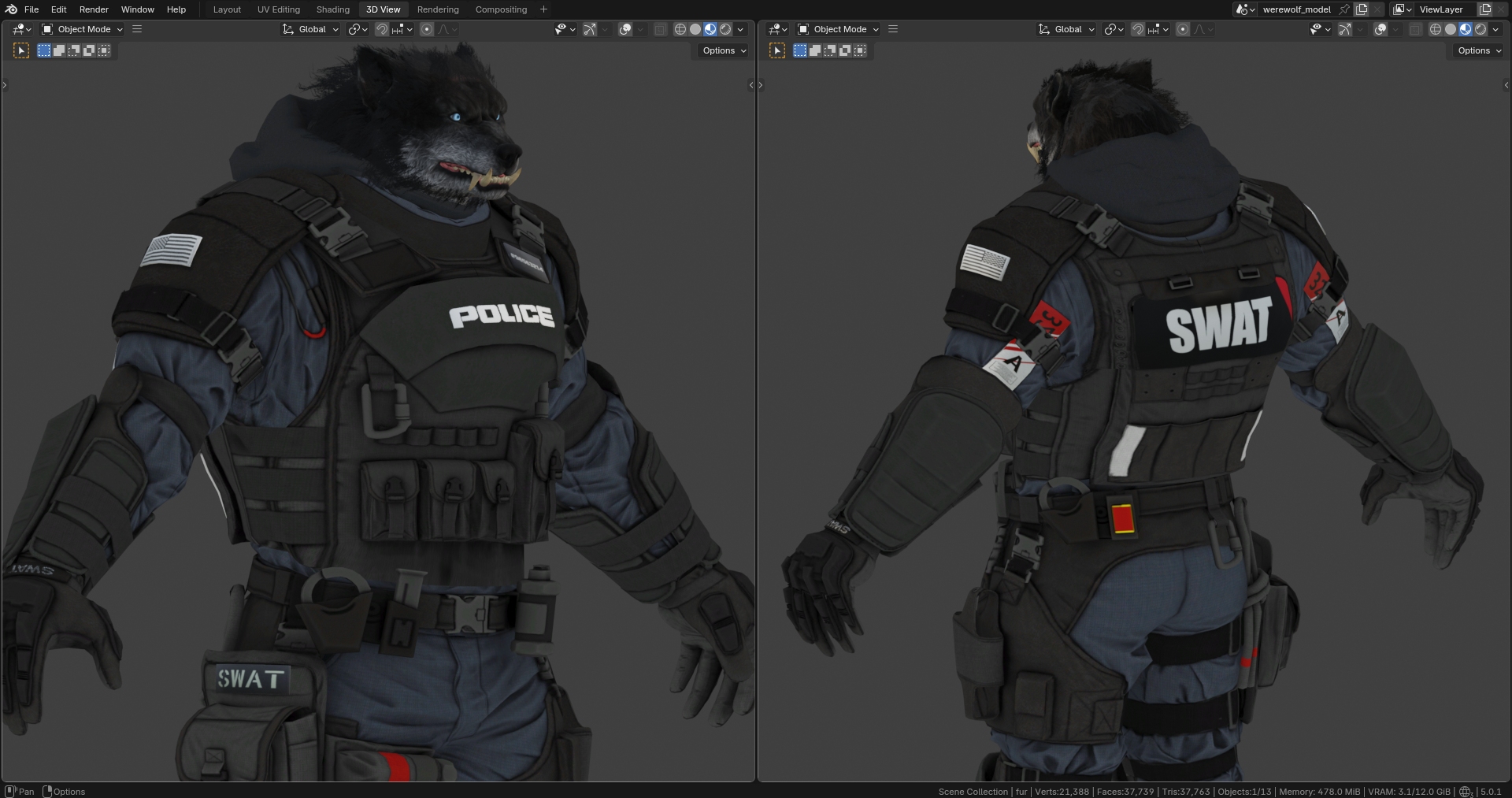This screenshot has width=1512, height=798.
Task: Open the Render menu
Action: point(94,9)
